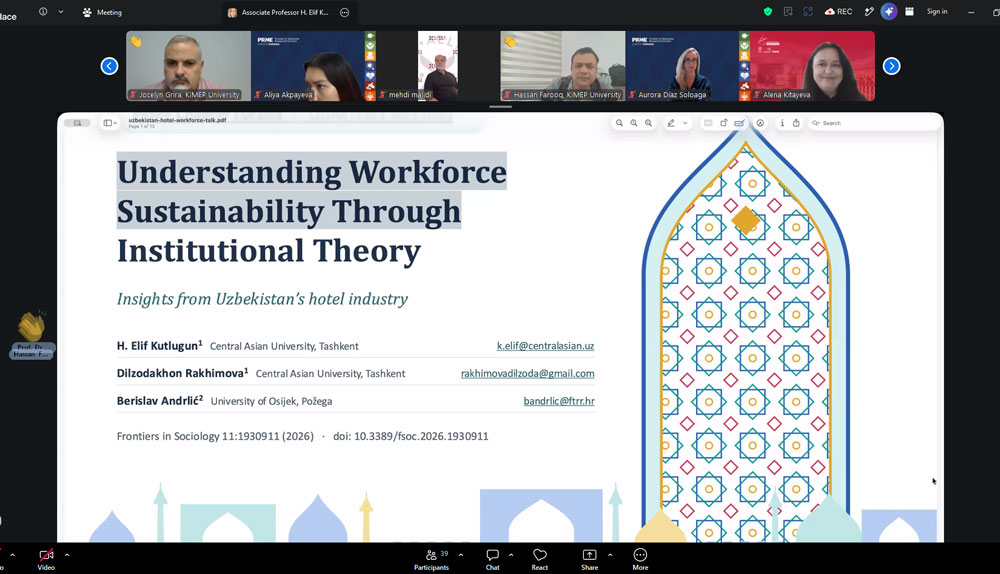Image resolution: width=1000 pixels, height=574 pixels.
Task: Open the k.elif@centralasian.uz email link
Action: pos(545,346)
